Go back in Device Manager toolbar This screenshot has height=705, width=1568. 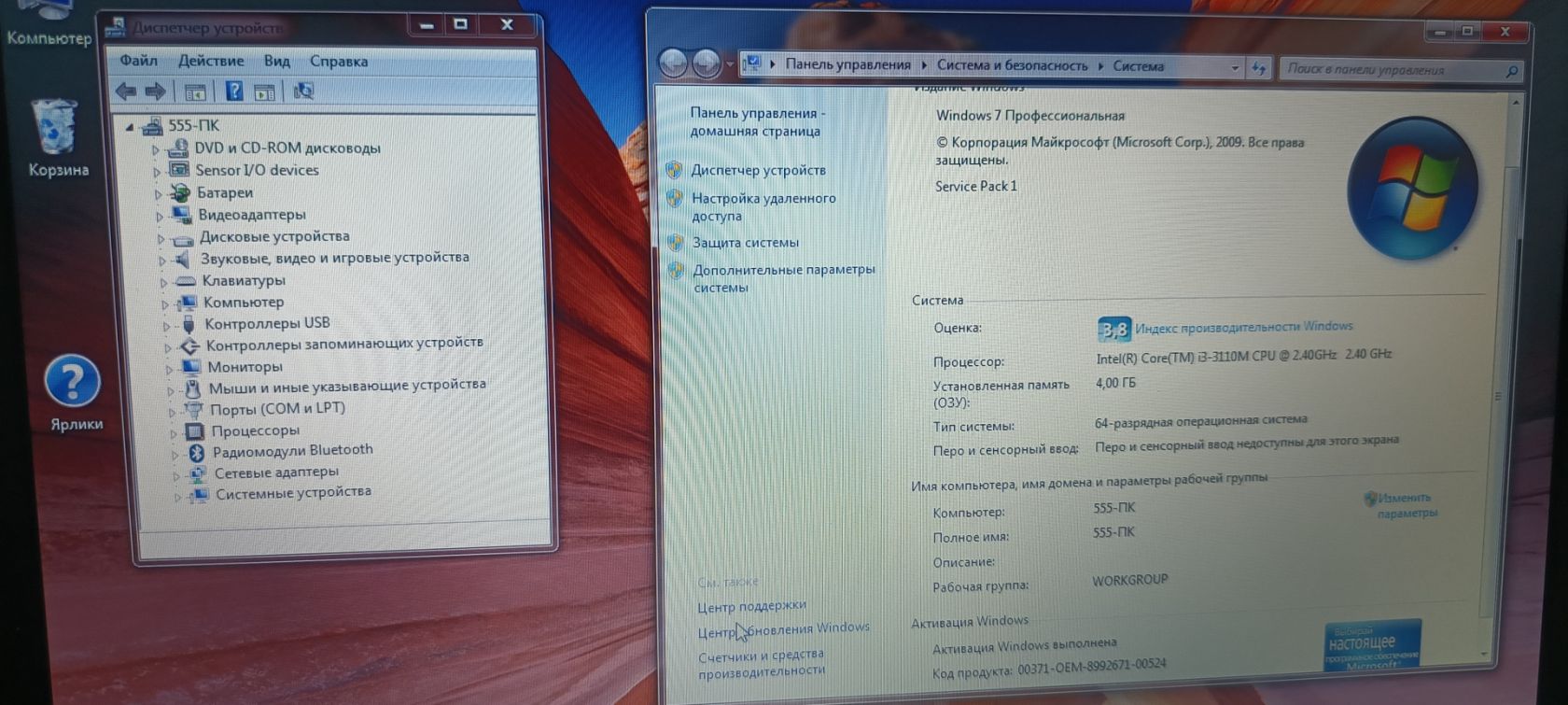point(125,92)
